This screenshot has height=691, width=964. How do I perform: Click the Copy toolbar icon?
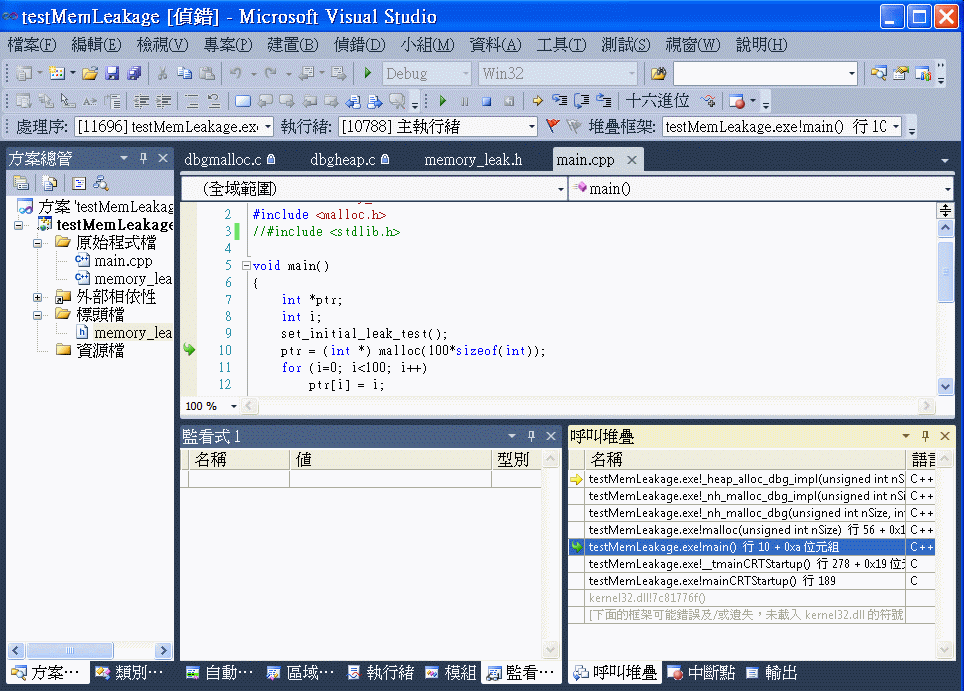184,74
